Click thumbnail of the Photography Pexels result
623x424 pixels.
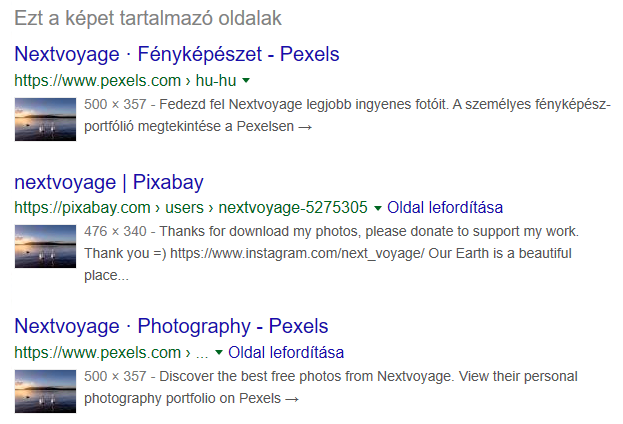point(46,390)
